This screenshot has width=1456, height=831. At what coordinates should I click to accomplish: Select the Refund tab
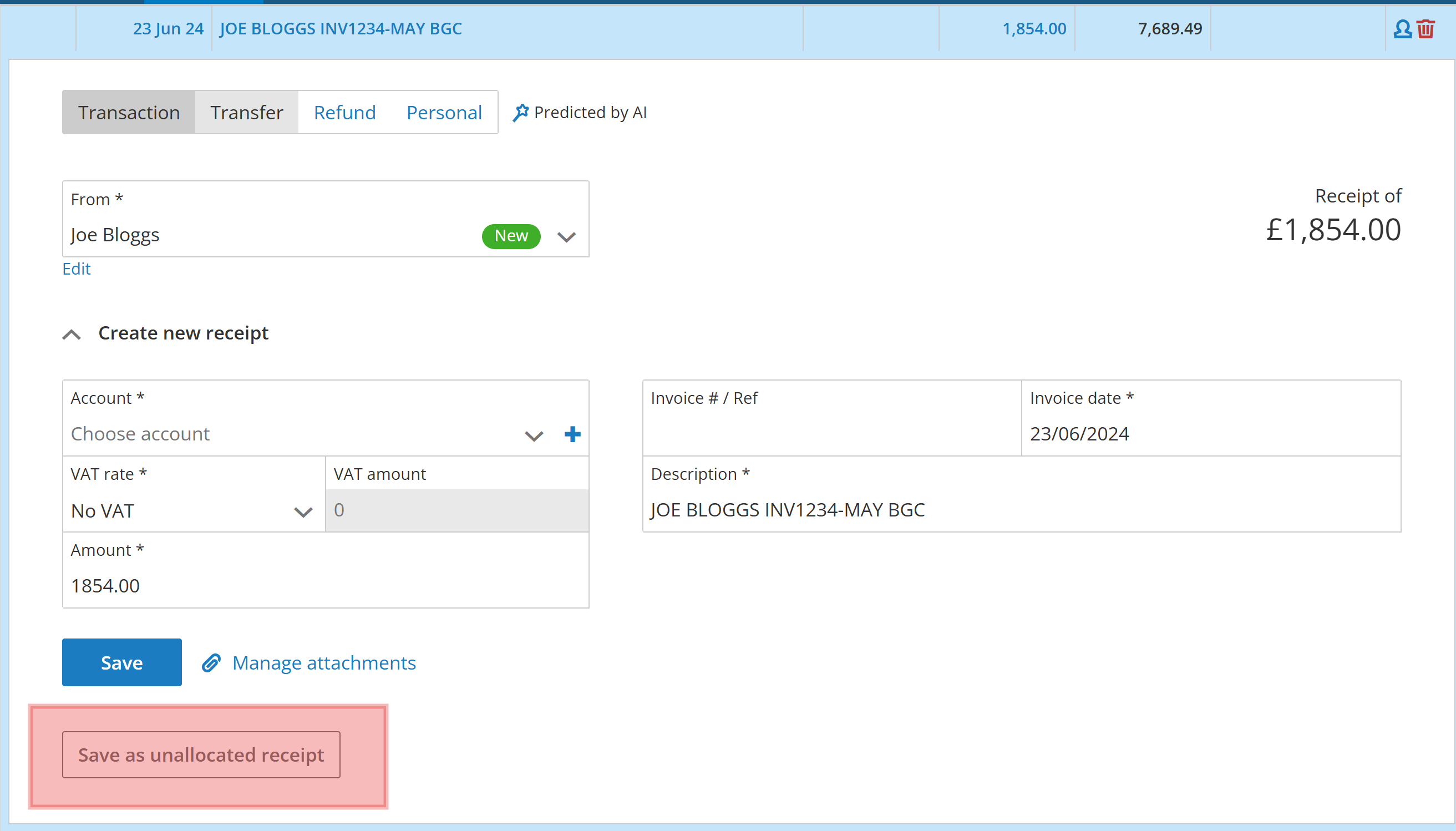pyautogui.click(x=344, y=113)
